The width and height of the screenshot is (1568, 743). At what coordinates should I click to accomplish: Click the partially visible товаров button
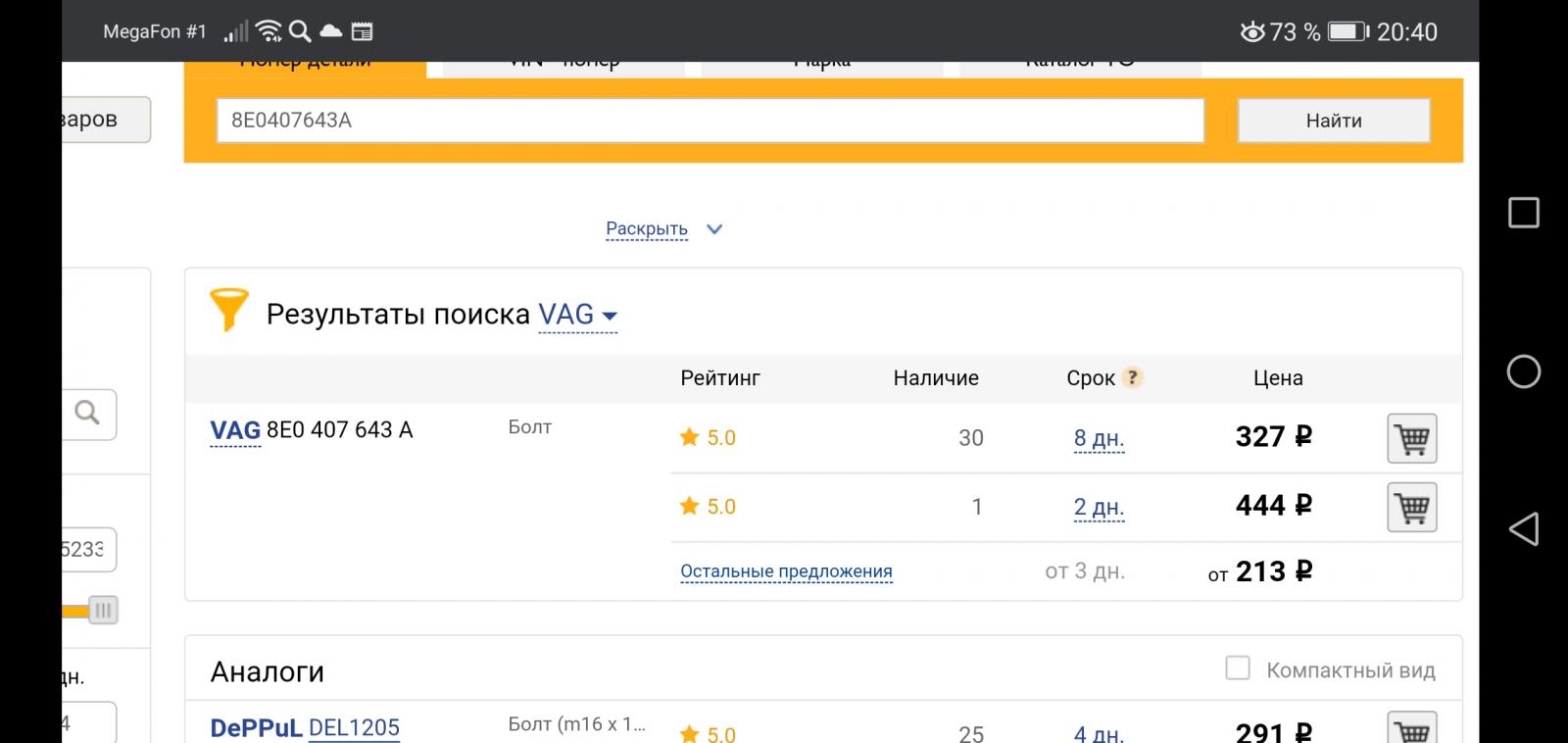106,120
